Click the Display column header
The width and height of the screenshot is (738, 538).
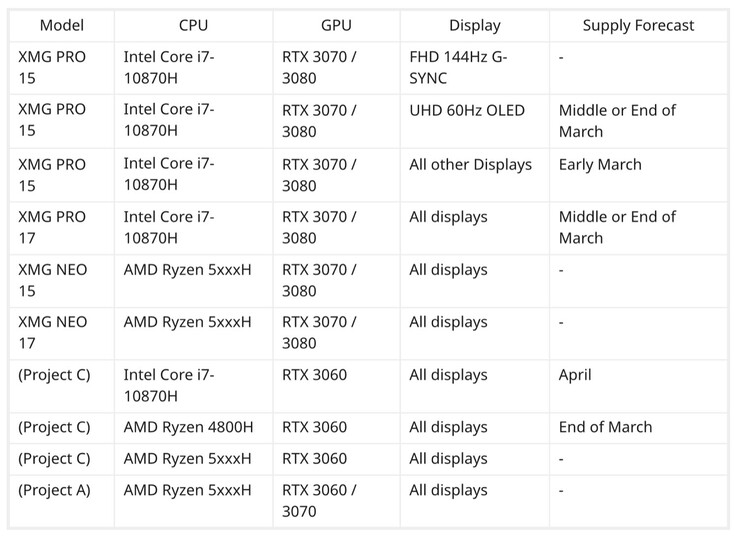click(474, 25)
